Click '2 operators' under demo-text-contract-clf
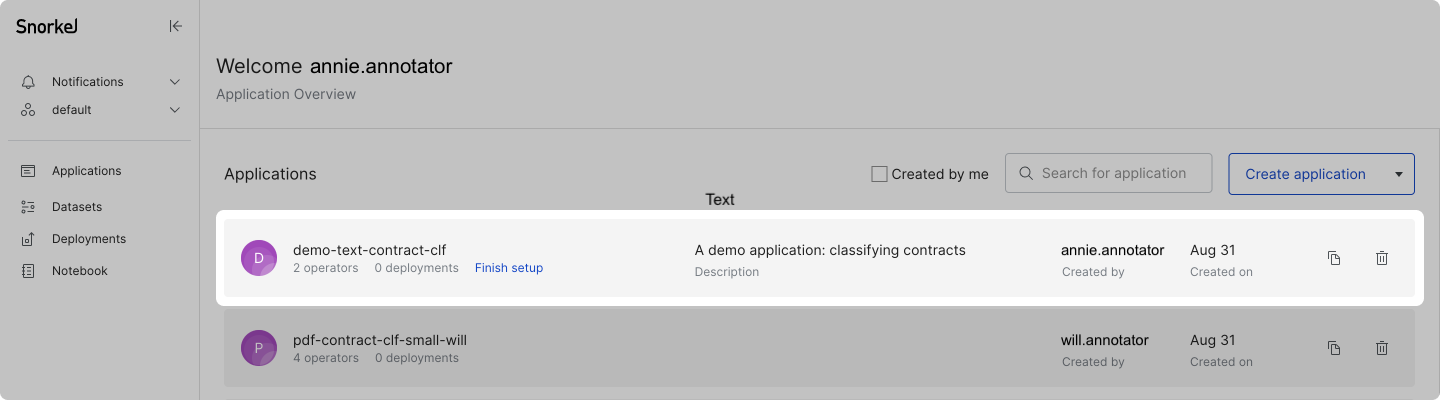 tap(326, 268)
